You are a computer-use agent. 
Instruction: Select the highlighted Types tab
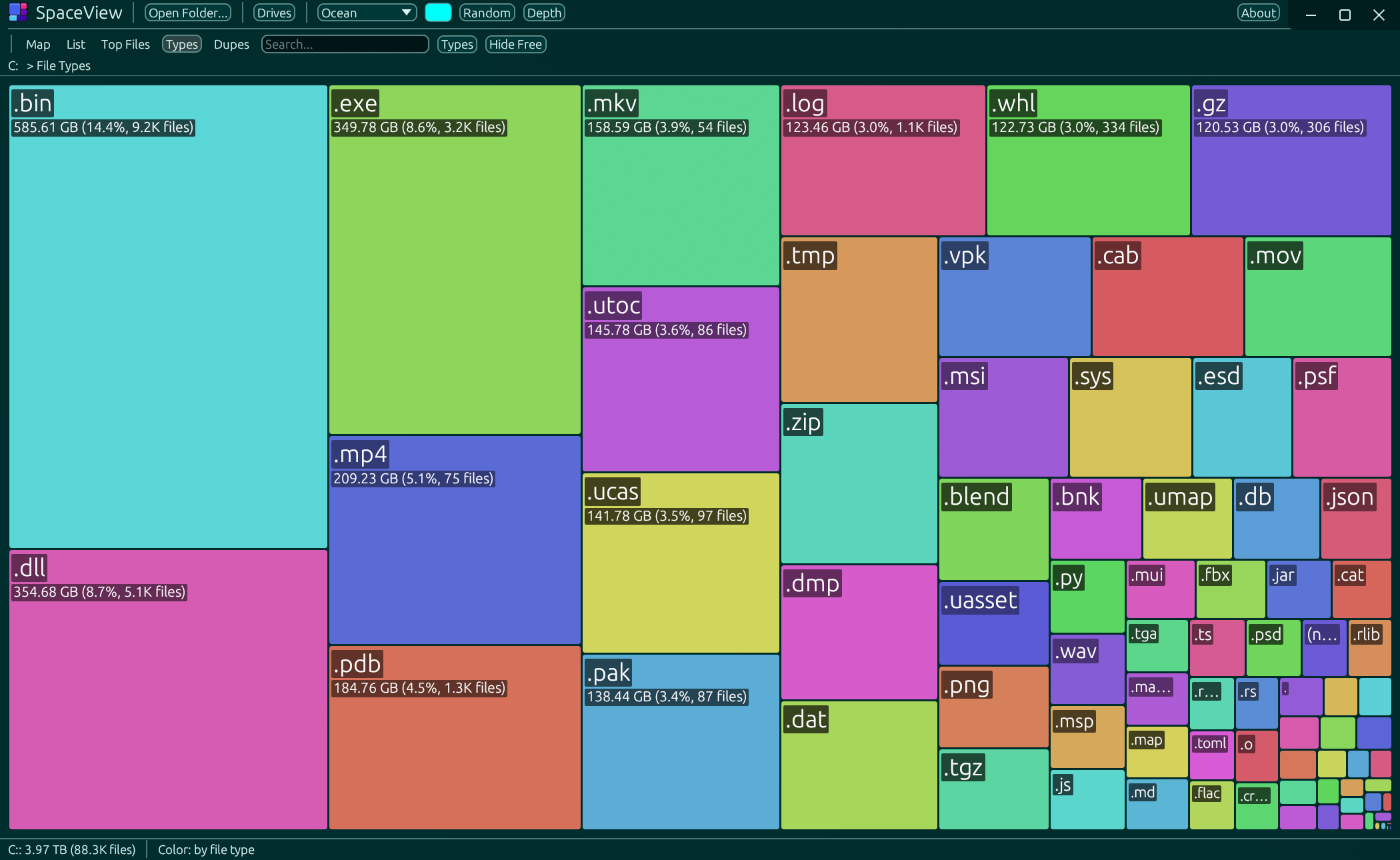coord(182,44)
